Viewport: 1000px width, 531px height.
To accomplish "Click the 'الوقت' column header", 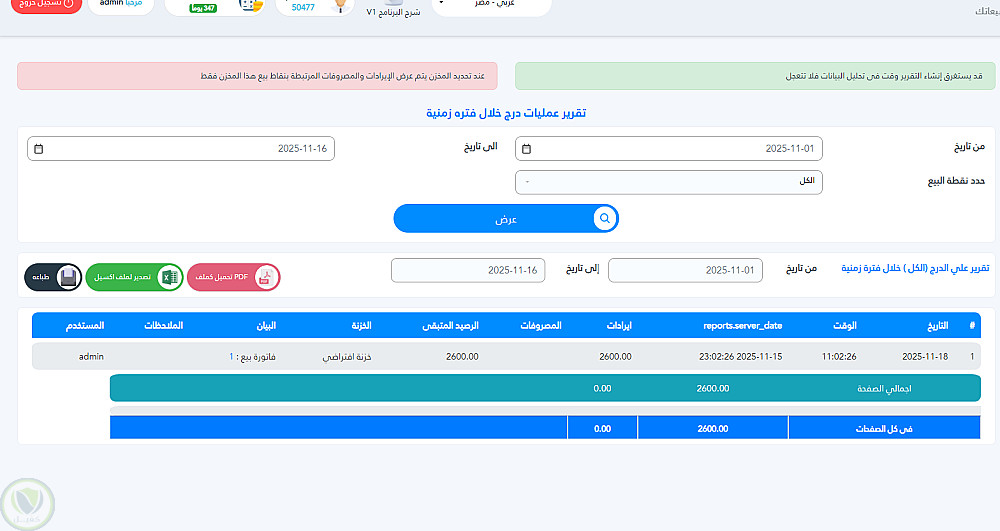I will [x=844, y=326].
